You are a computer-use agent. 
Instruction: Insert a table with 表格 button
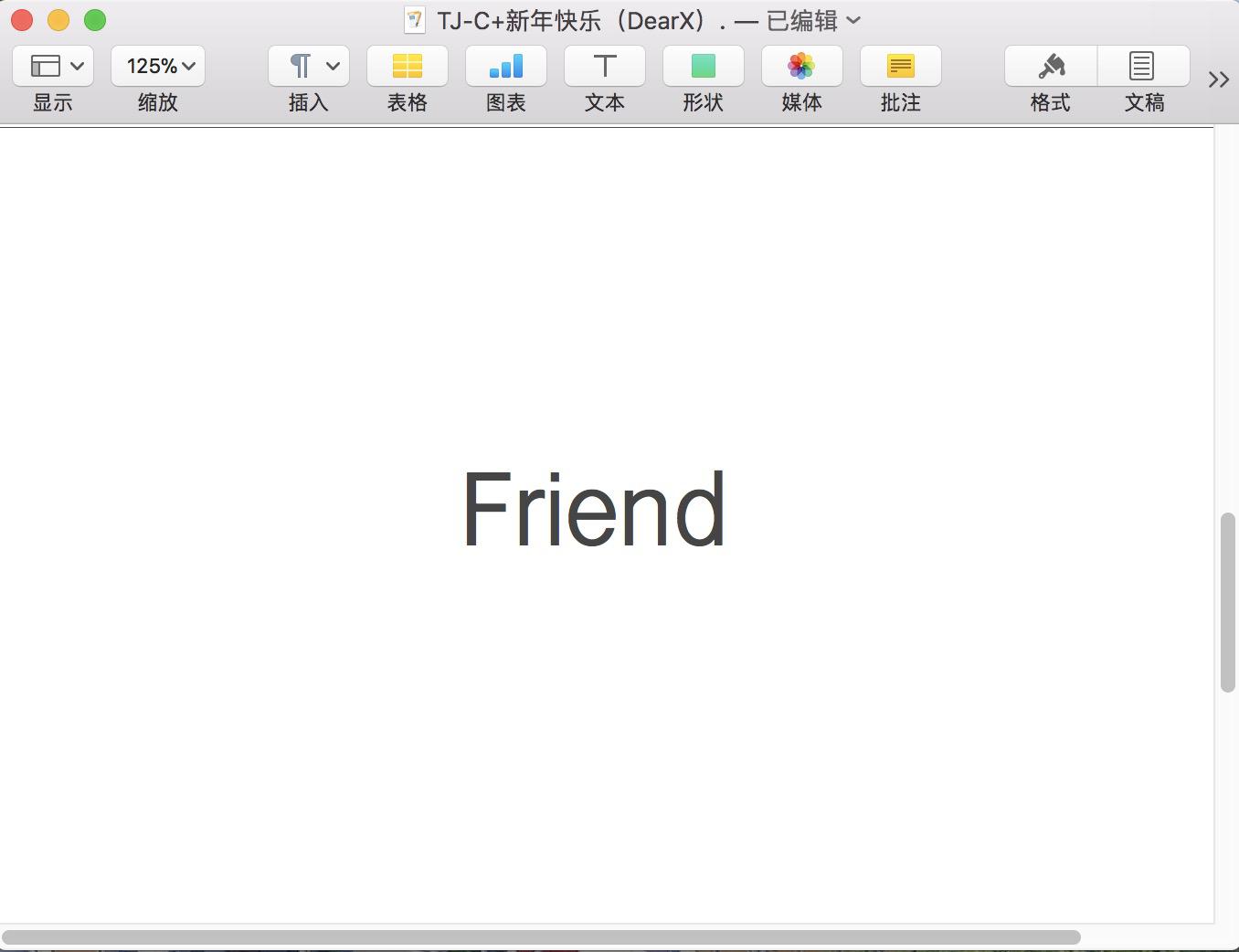[x=408, y=66]
